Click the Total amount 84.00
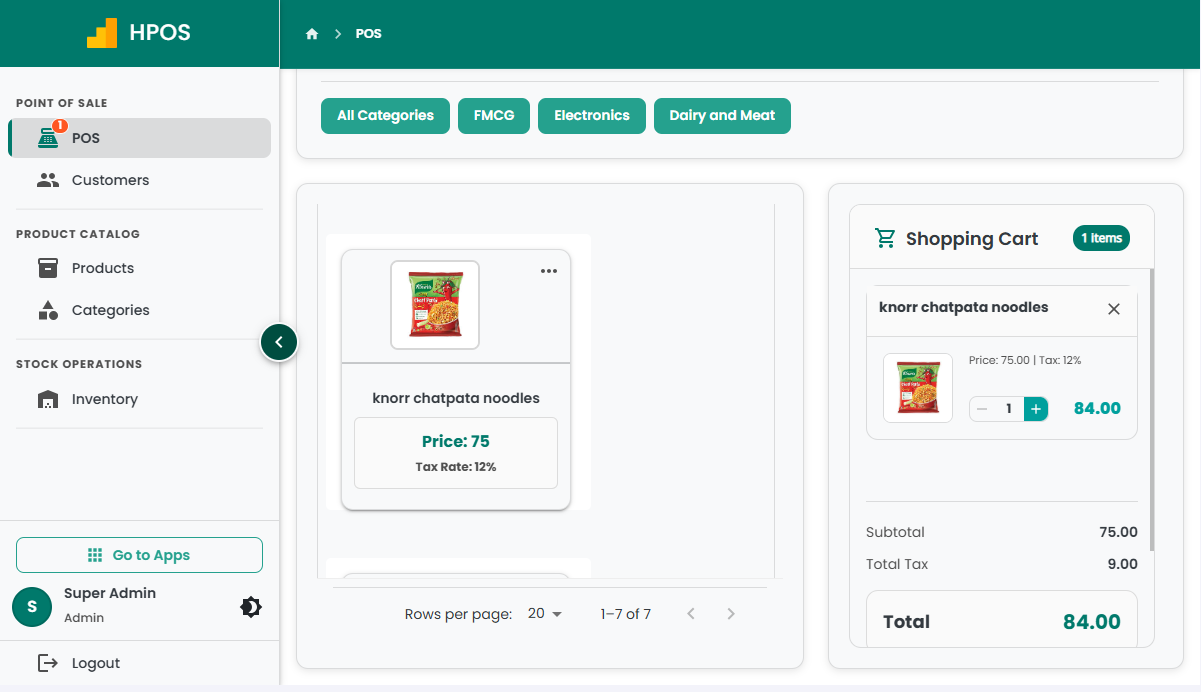This screenshot has width=1201, height=692. 1092,622
